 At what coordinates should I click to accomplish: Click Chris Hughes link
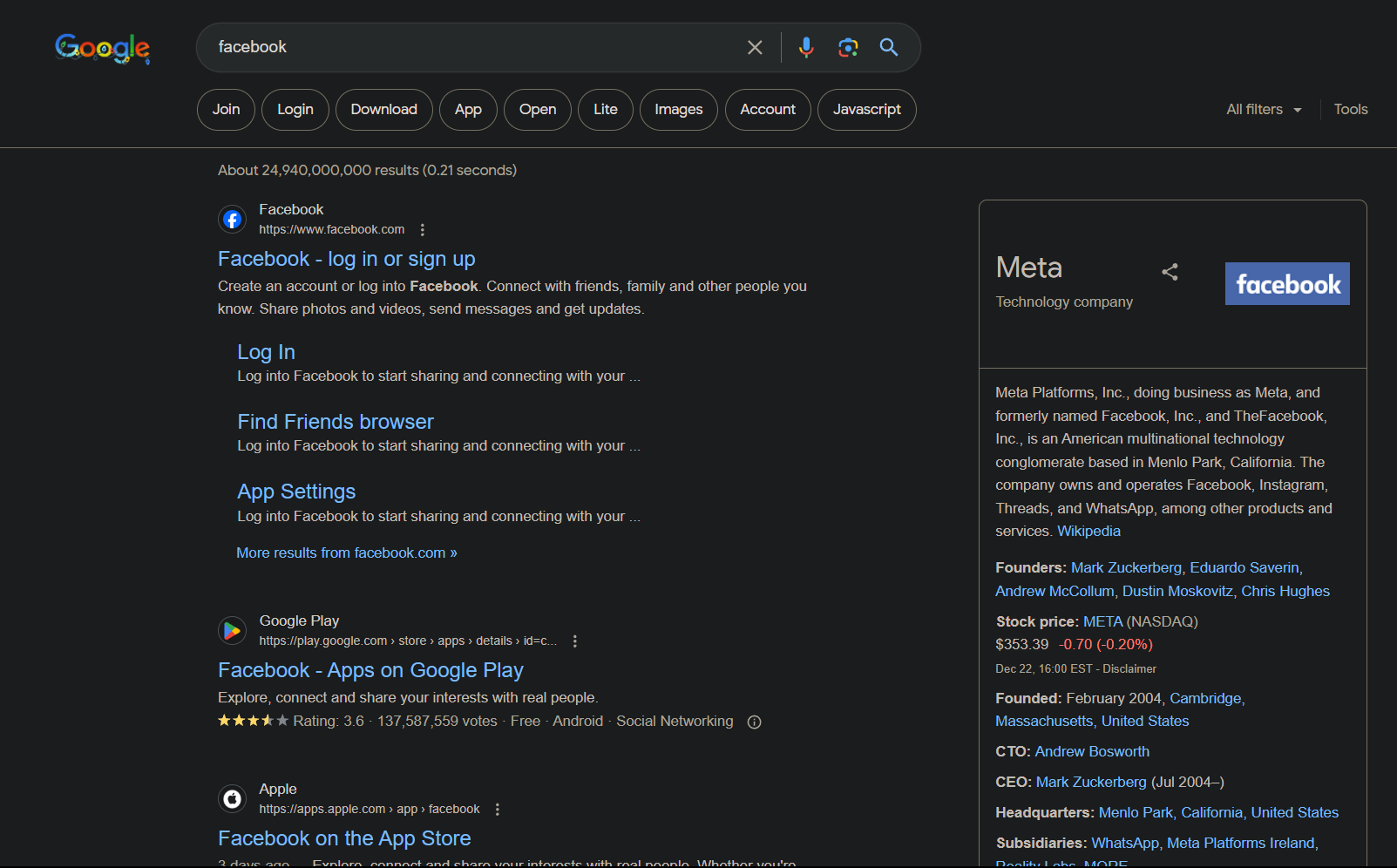1285,591
